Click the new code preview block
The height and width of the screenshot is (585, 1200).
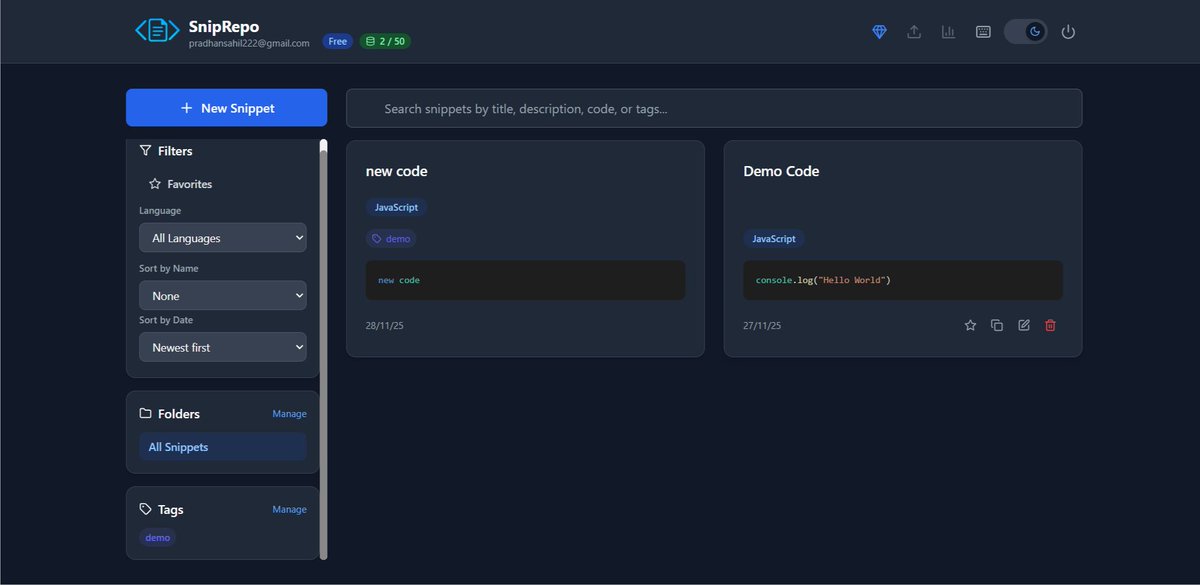coord(526,280)
